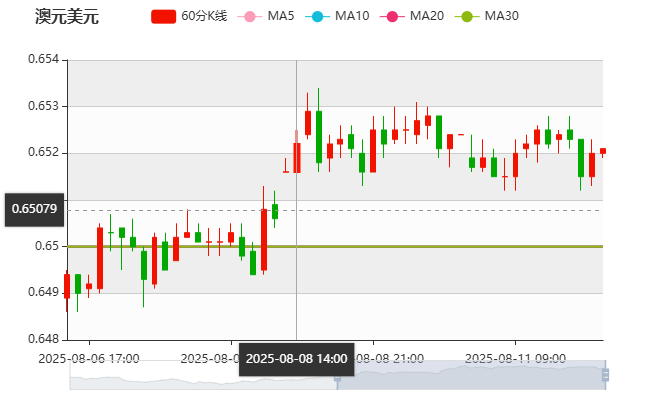Click the green MA30 horizontal line
Screen dimensions: 670x400
[450, 246]
